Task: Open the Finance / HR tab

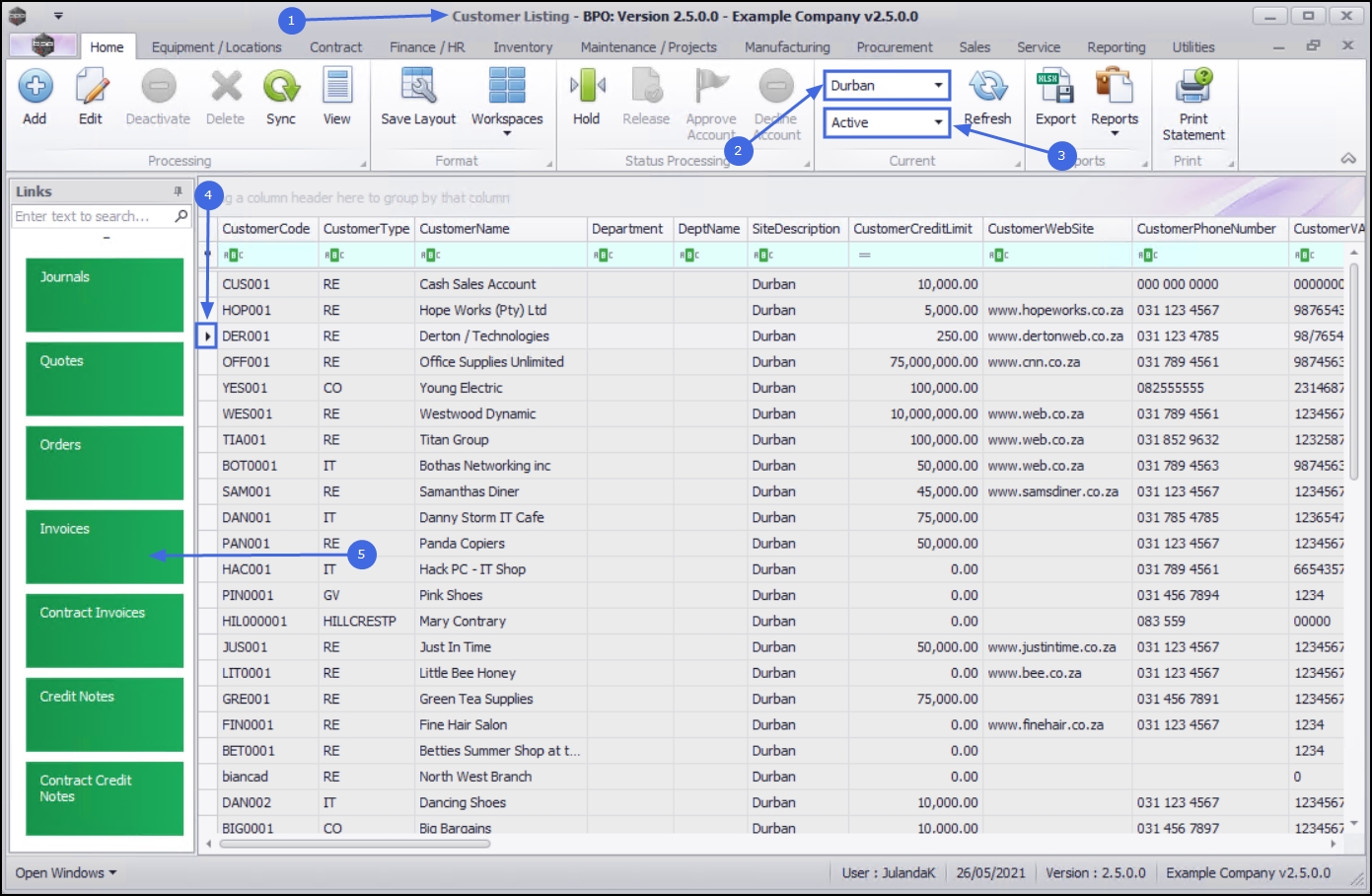Action: [x=426, y=46]
